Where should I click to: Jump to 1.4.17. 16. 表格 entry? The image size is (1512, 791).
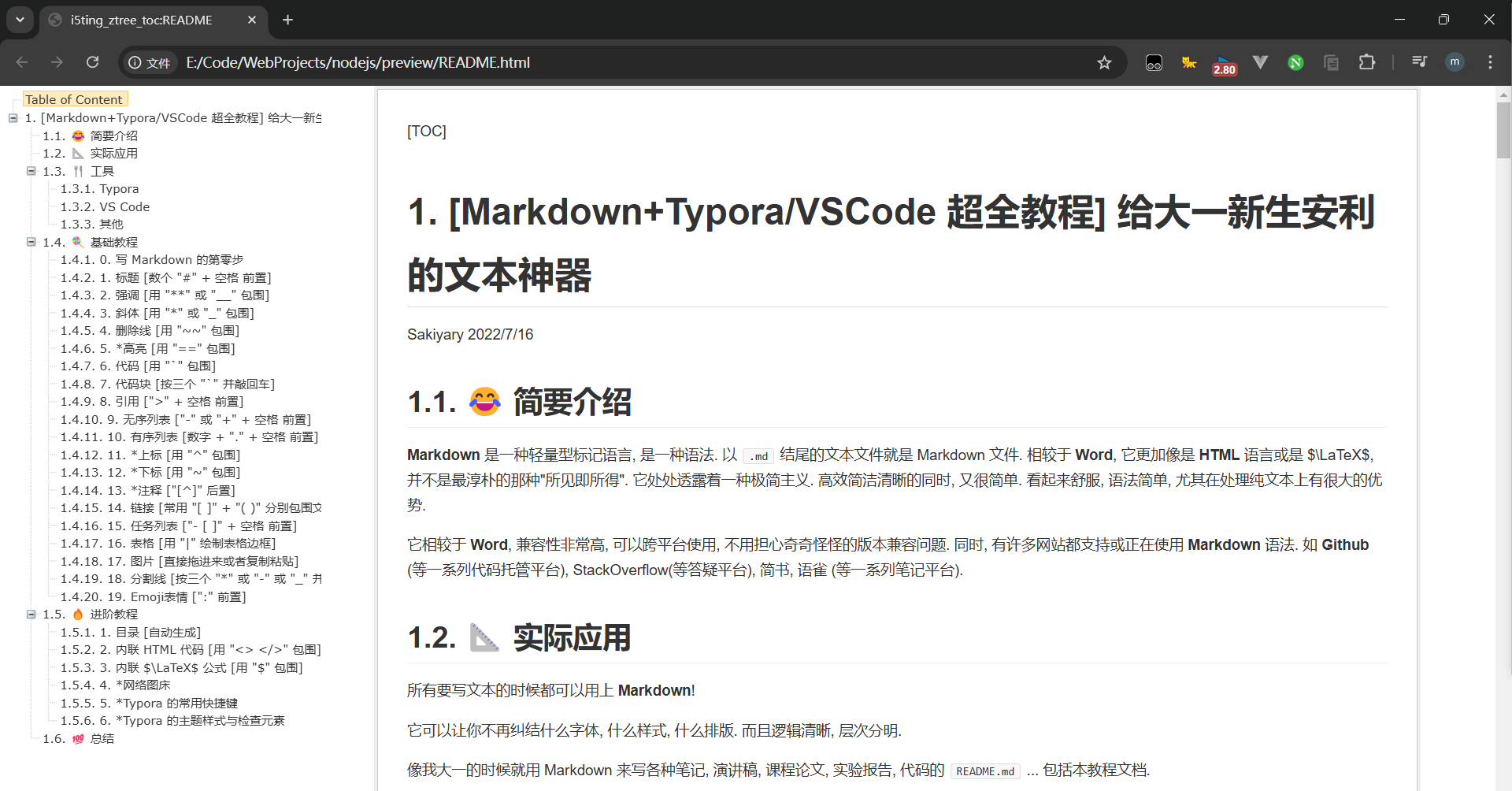tap(168, 544)
